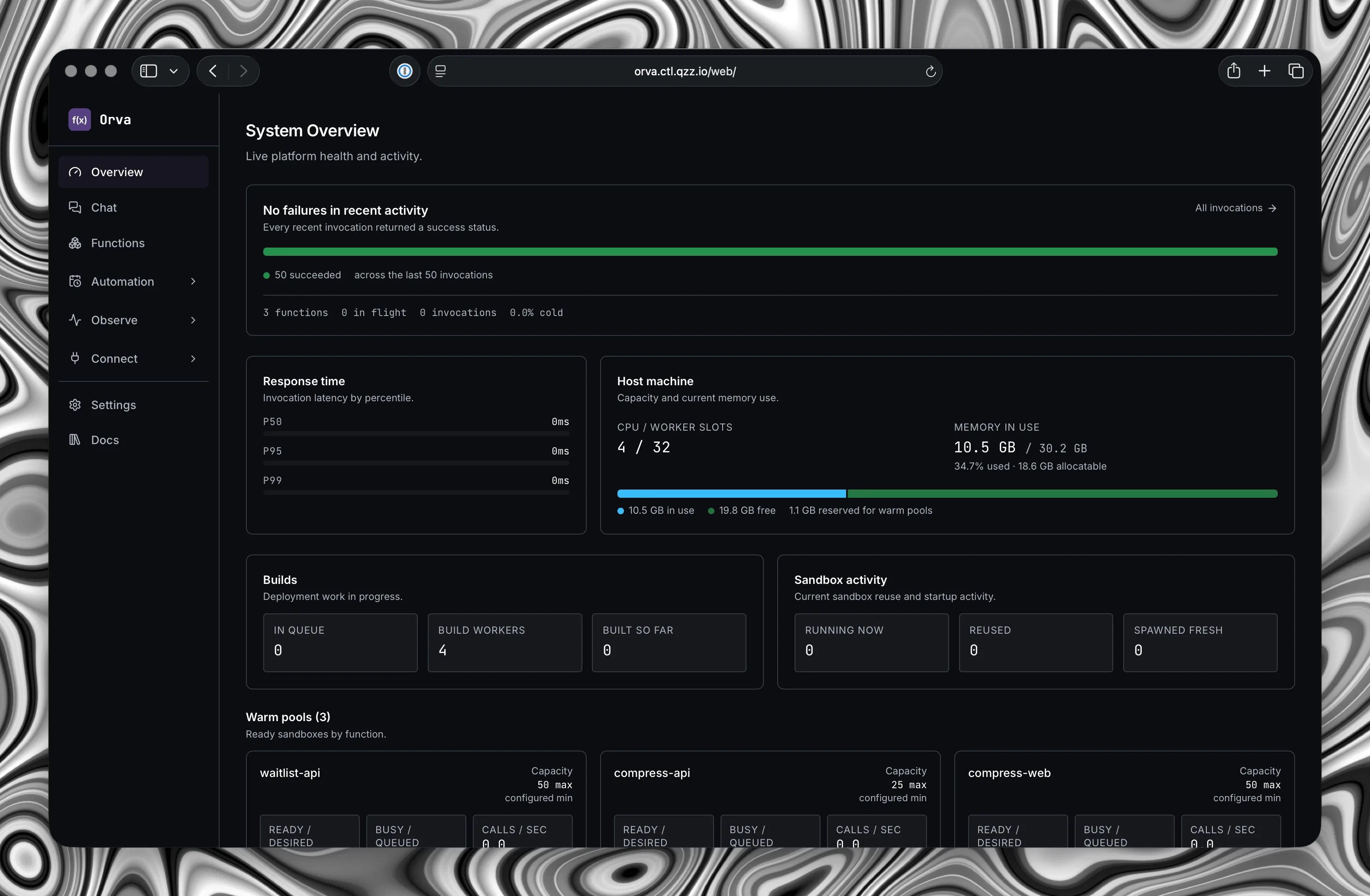The image size is (1370, 896).
Task: Open the Functions menu item
Action: tap(133, 243)
